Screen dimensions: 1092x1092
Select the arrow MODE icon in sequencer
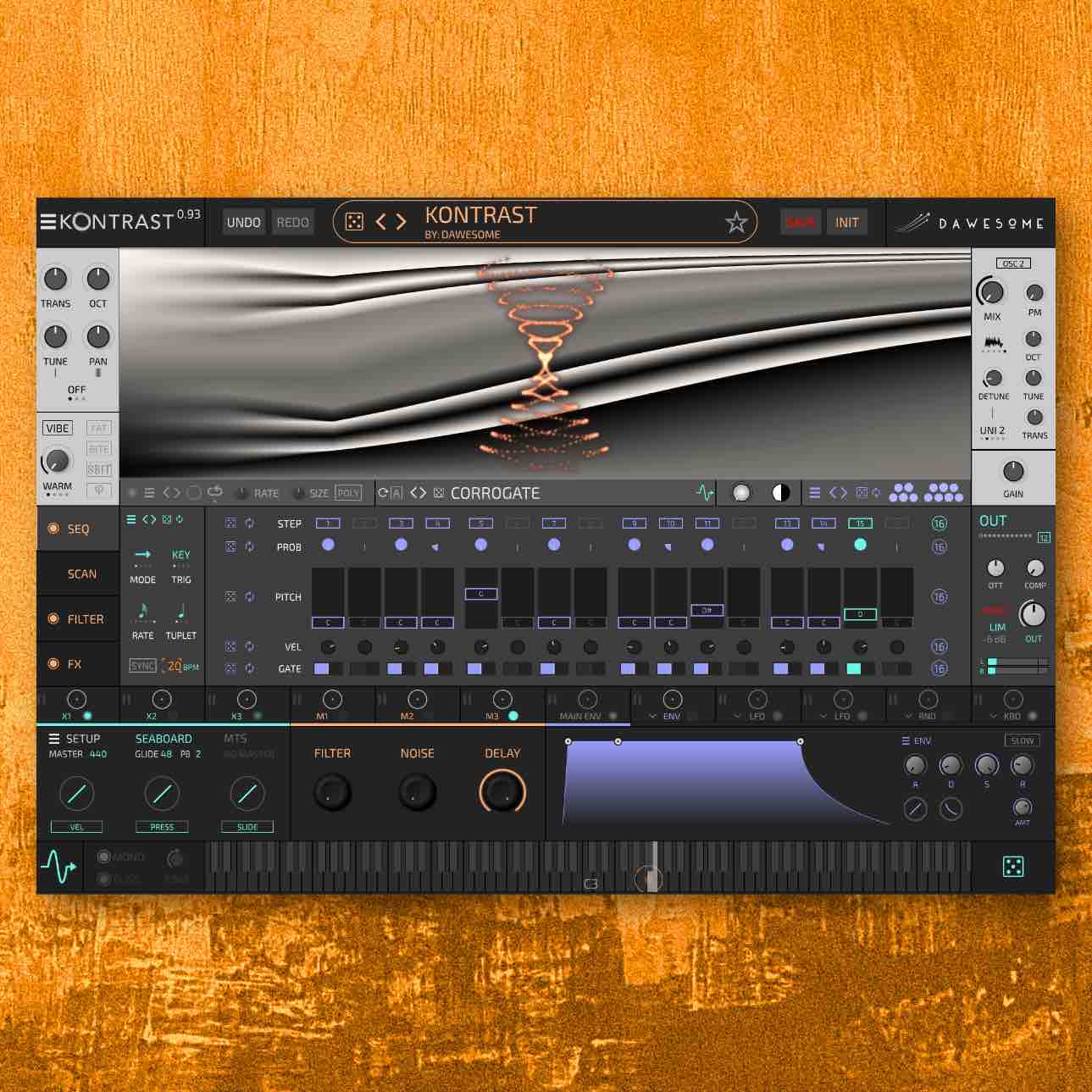(x=142, y=554)
